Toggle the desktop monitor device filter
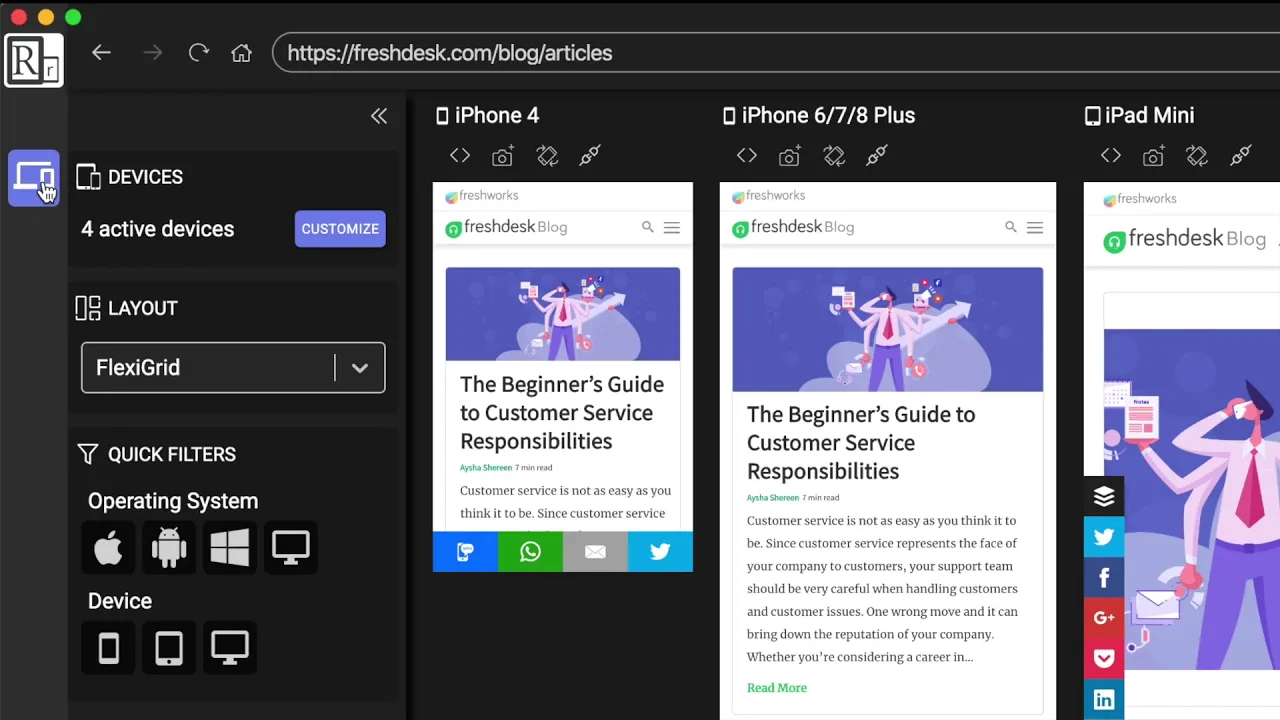The height and width of the screenshot is (720, 1280). [x=230, y=648]
